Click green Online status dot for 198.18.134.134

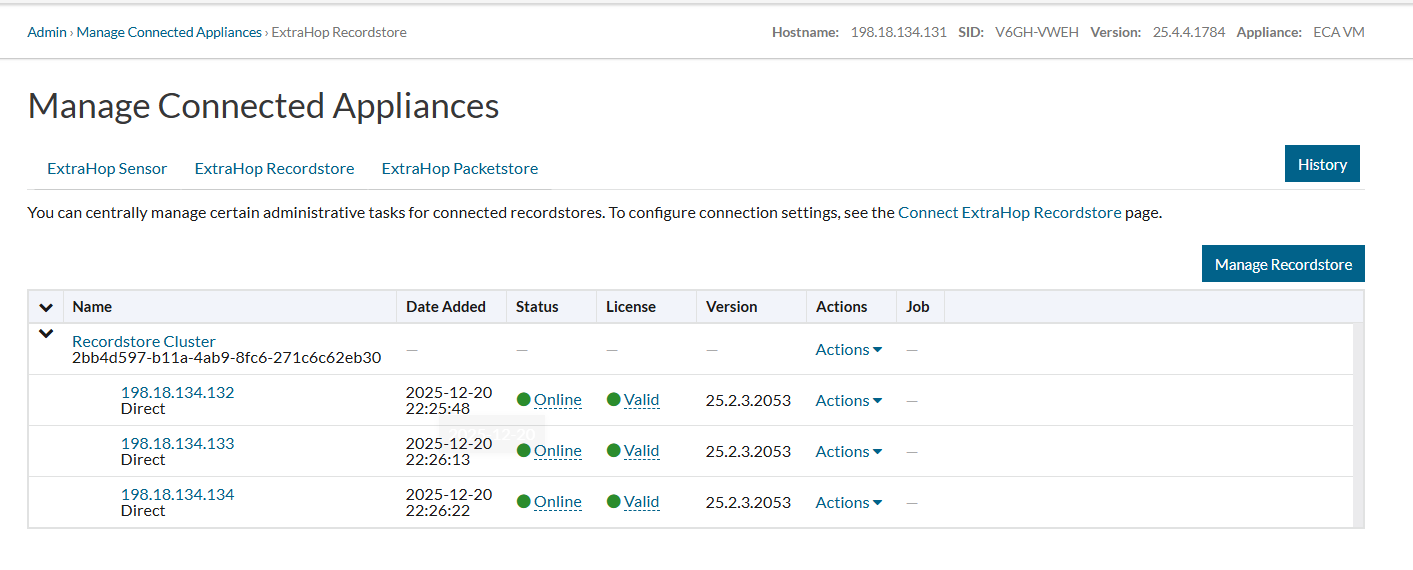pyautogui.click(x=523, y=502)
